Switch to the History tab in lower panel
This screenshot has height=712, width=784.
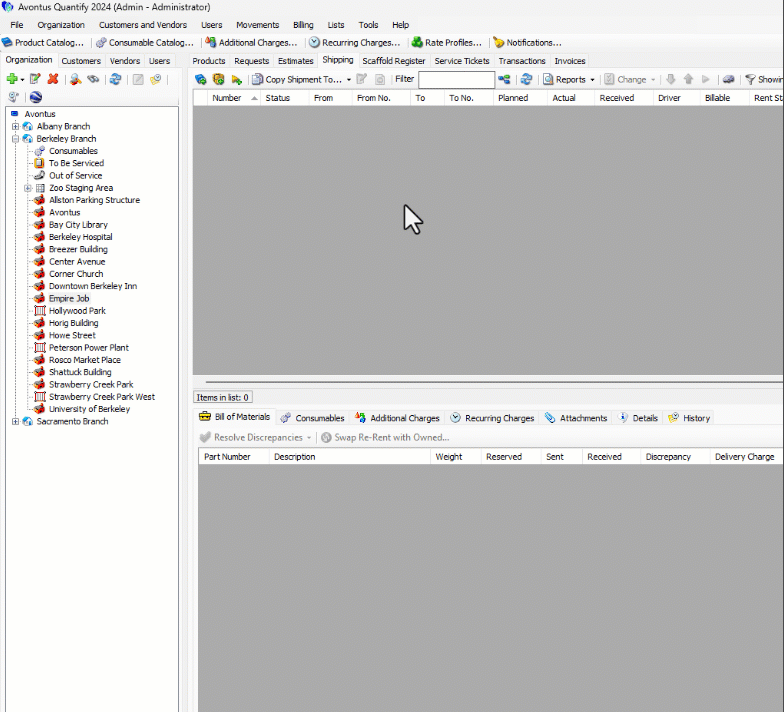[x=690, y=418]
